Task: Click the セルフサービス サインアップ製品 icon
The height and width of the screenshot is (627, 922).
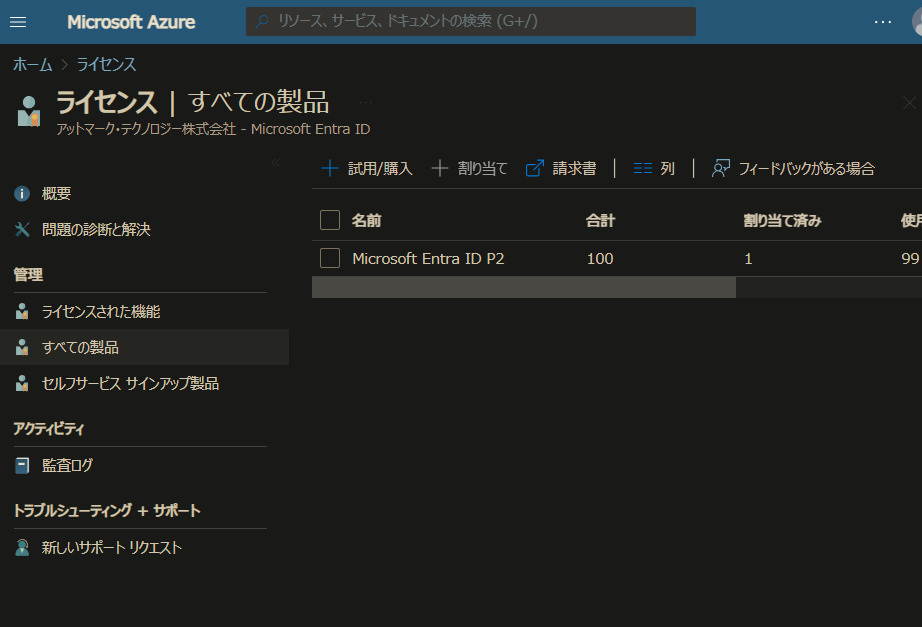Action: 22,383
